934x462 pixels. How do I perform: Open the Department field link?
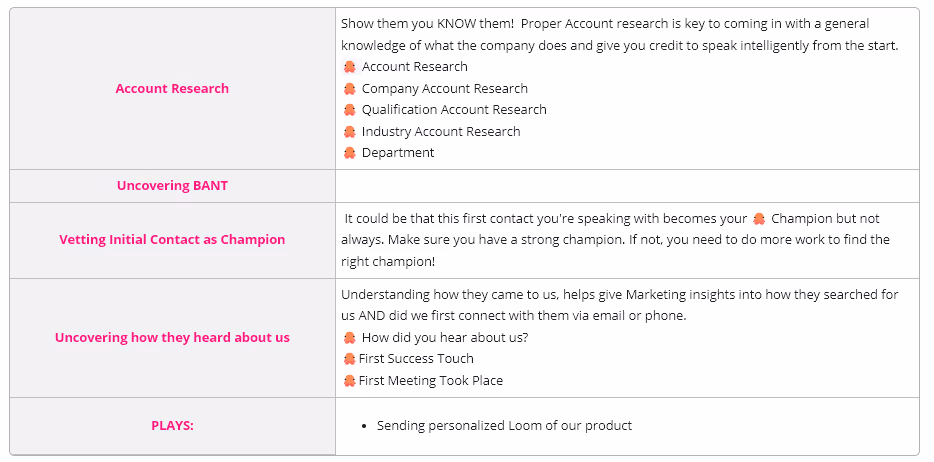point(398,153)
